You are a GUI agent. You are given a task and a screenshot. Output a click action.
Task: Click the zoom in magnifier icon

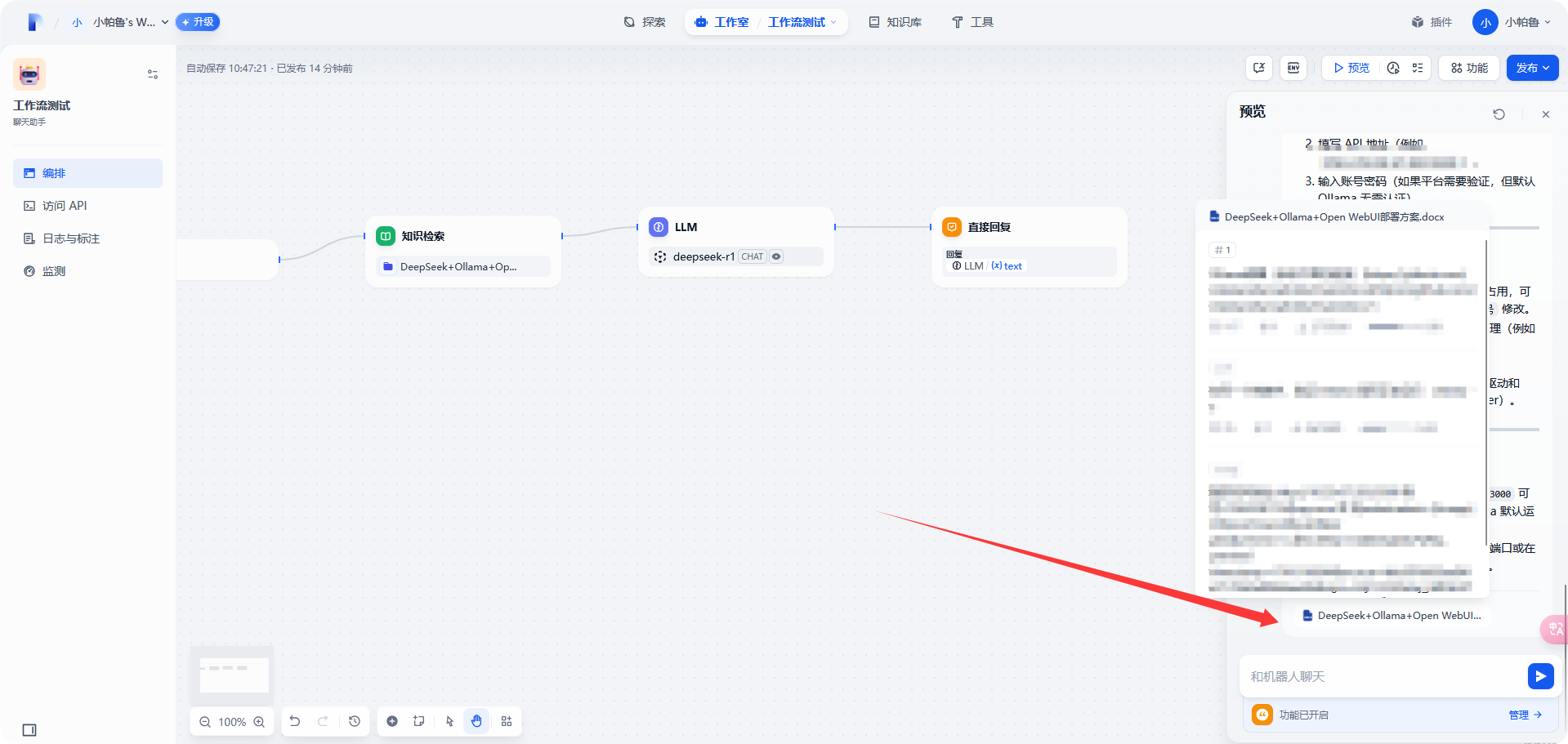click(259, 722)
